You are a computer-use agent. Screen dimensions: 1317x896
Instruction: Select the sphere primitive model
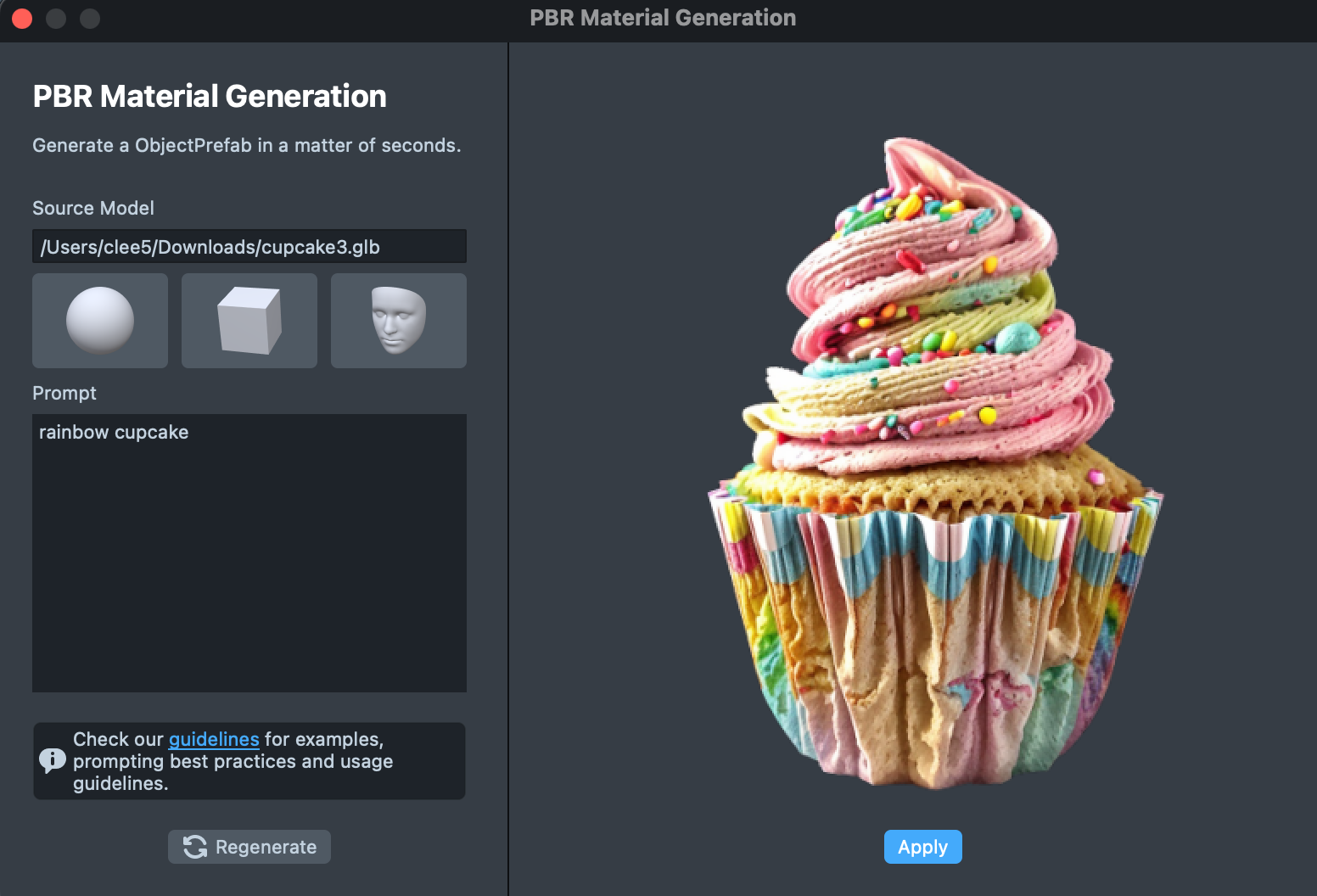[x=100, y=321]
